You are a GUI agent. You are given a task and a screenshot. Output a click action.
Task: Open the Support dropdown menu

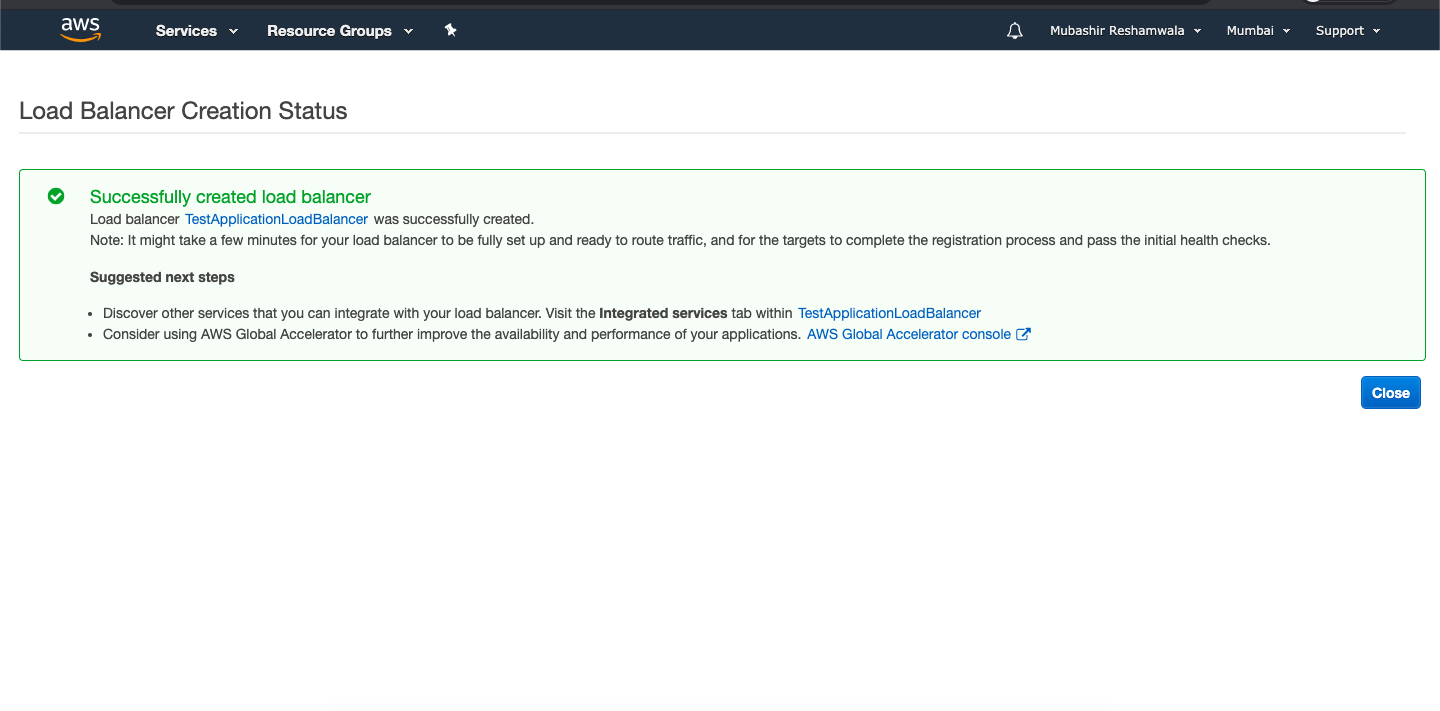[1348, 31]
